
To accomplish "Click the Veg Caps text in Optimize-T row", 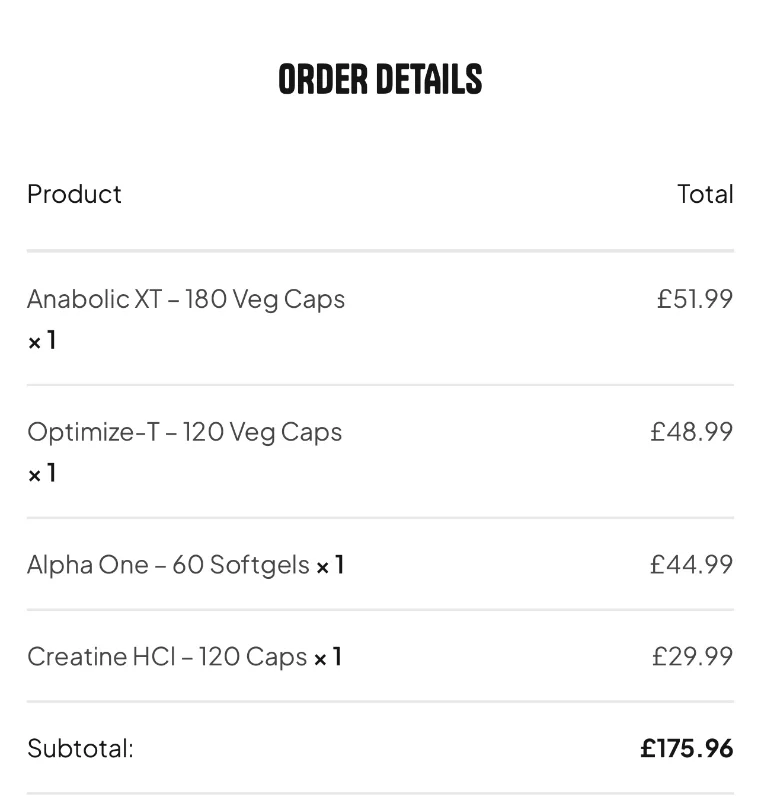I will [x=286, y=433].
